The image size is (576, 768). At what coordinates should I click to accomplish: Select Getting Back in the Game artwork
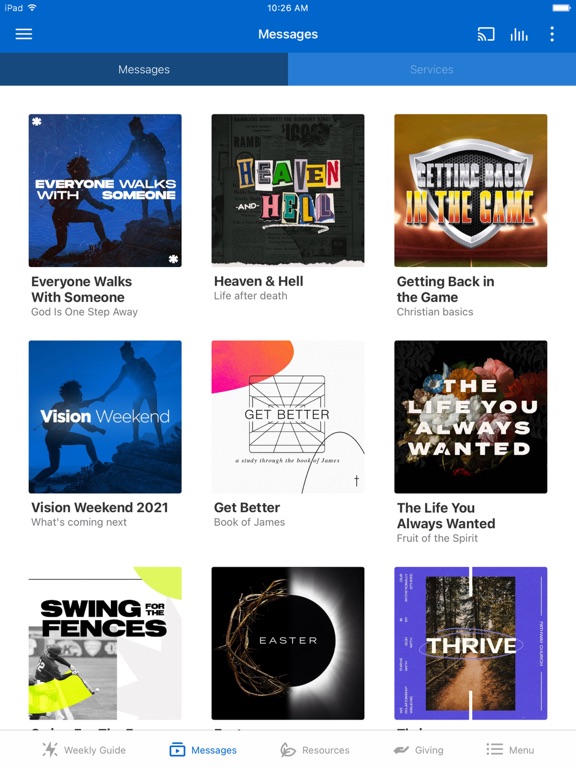tap(471, 191)
